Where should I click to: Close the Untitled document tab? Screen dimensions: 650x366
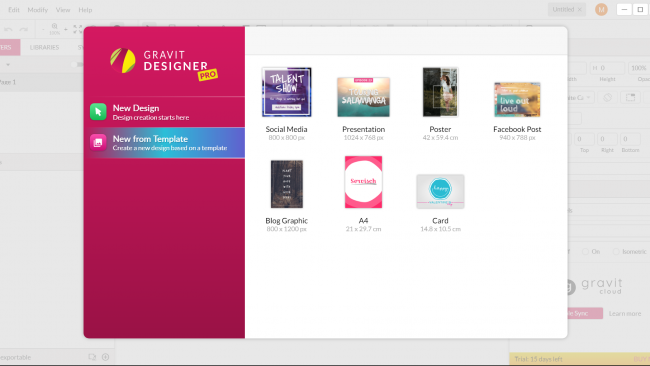pos(580,10)
